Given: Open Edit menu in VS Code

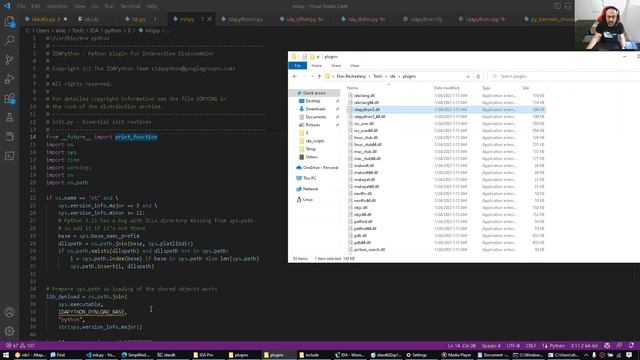Looking at the screenshot, I should (36, 6).
